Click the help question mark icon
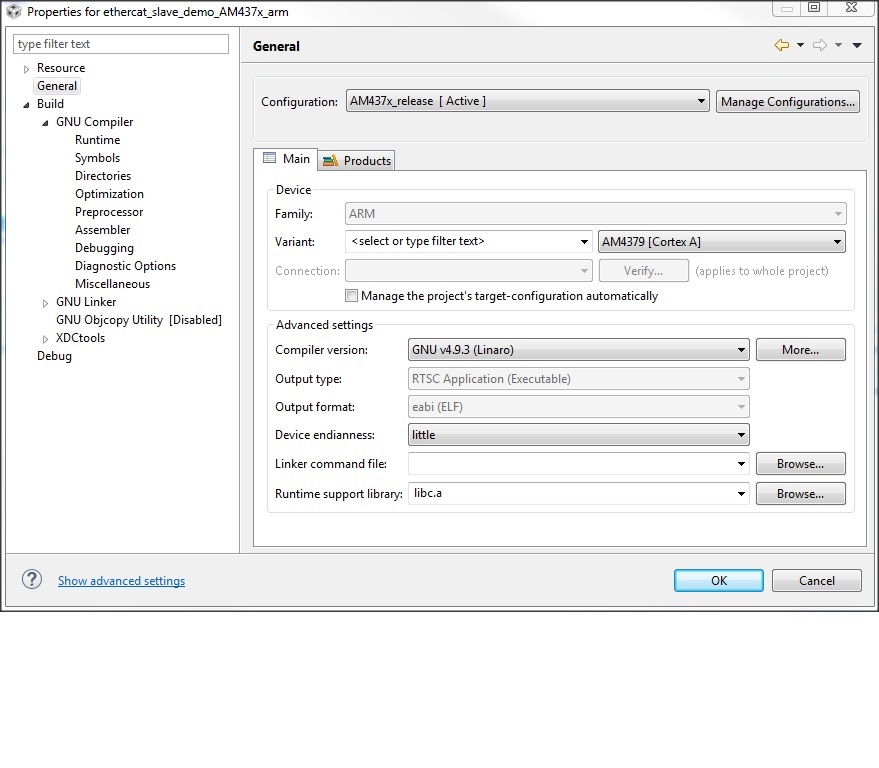Screen dimensions: 879x768 point(32,580)
